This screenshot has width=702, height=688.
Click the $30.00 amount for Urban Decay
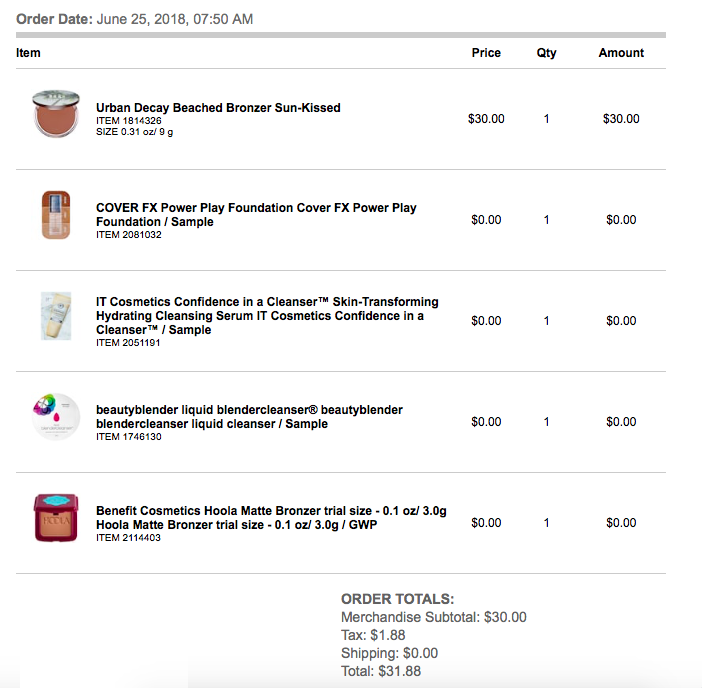click(621, 119)
